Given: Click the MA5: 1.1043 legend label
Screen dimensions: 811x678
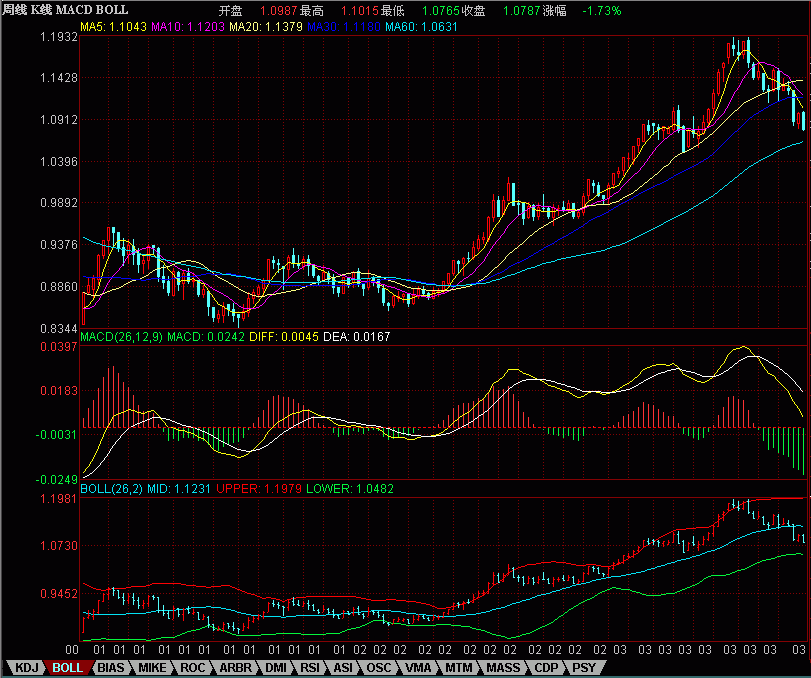Looking at the screenshot, I should click(x=114, y=26).
